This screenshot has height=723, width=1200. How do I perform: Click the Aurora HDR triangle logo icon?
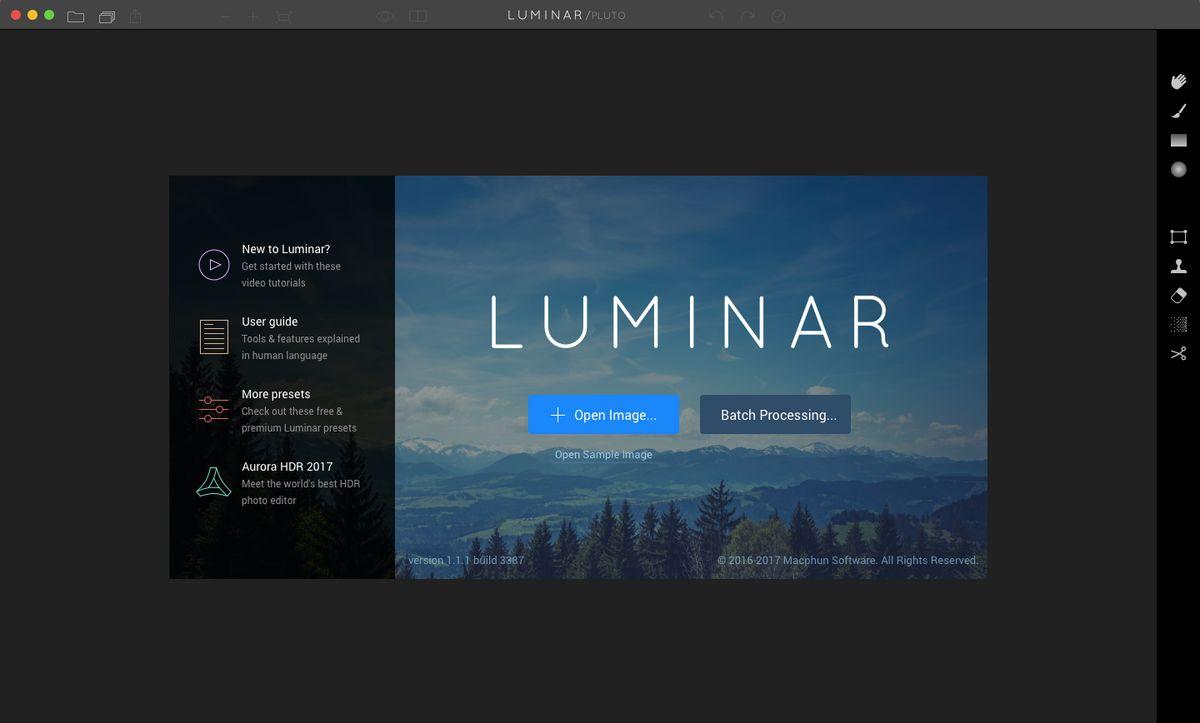pyautogui.click(x=214, y=482)
